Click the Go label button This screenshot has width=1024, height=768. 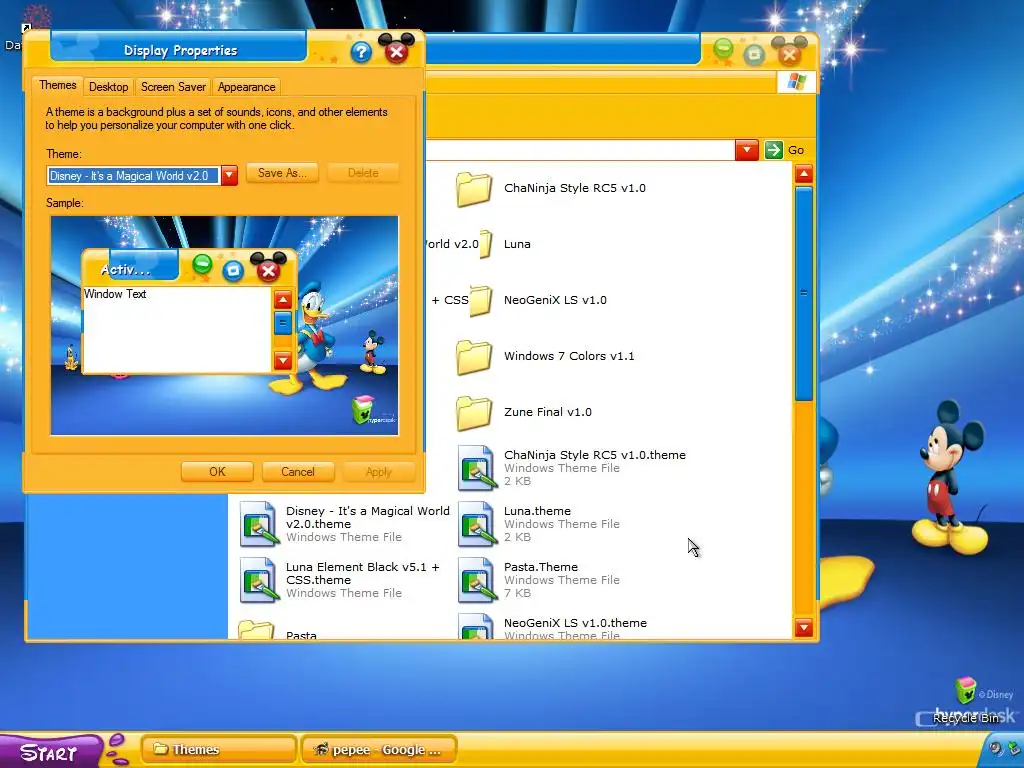(x=796, y=150)
